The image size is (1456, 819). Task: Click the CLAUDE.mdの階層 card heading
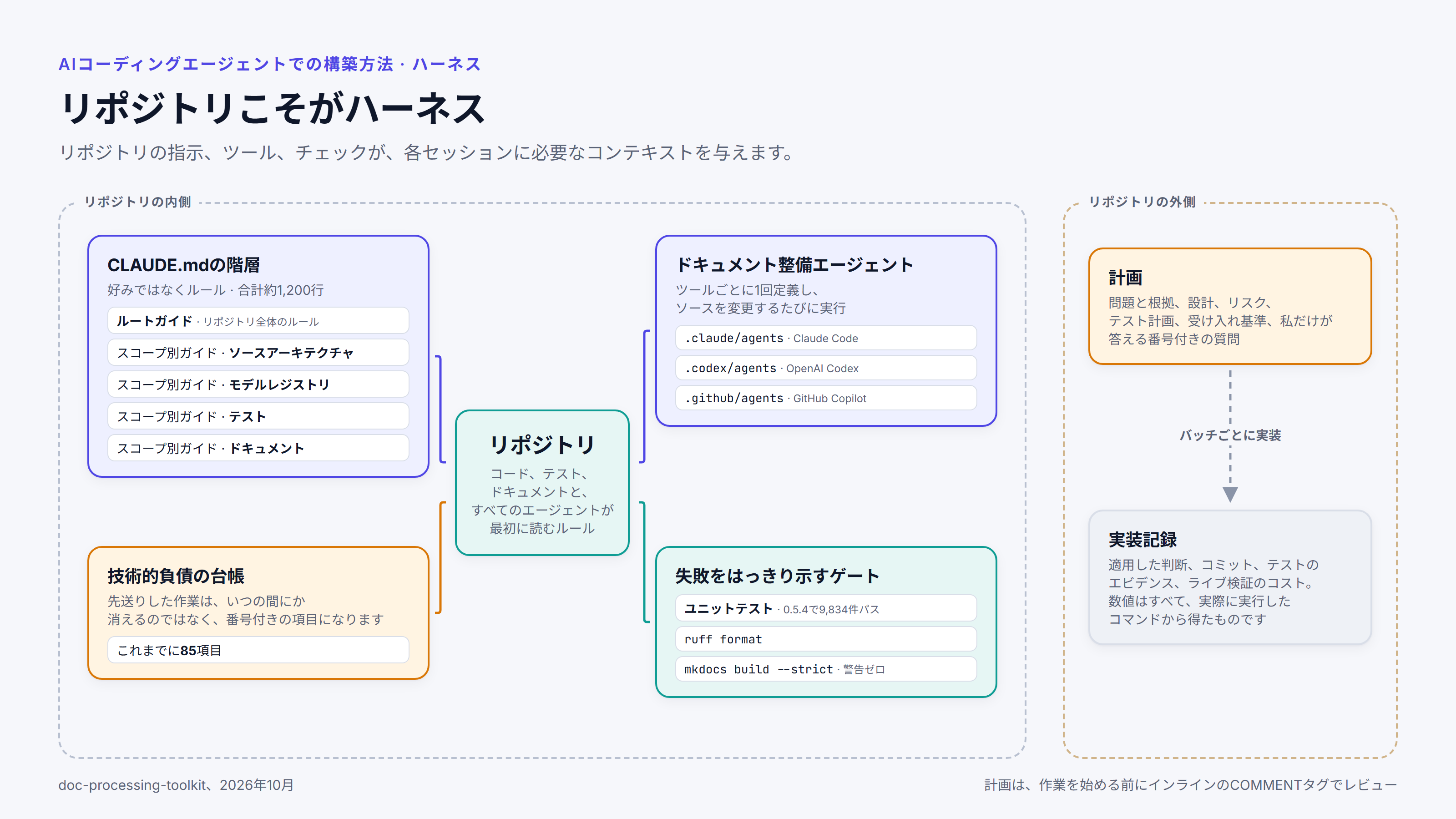[x=184, y=265]
